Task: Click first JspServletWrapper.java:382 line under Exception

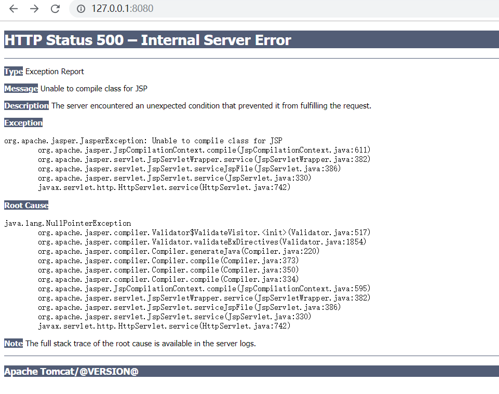Action: pyautogui.click(x=204, y=159)
